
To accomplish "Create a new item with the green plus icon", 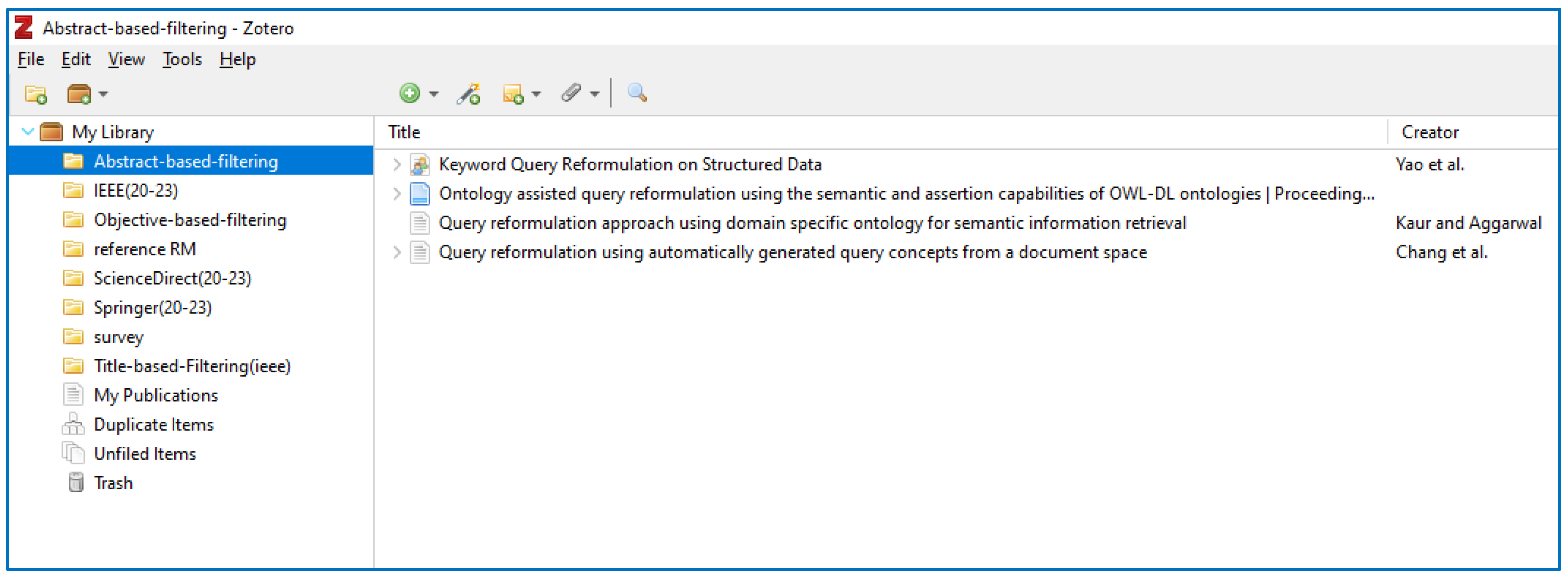I will point(410,94).
